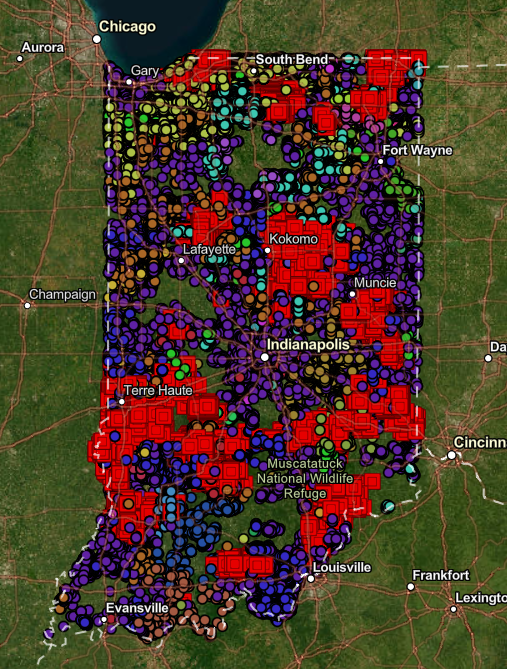Viewport: 507px width, 669px height.
Task: Select the white dot marking Fort Wayne
Action: 381,161
